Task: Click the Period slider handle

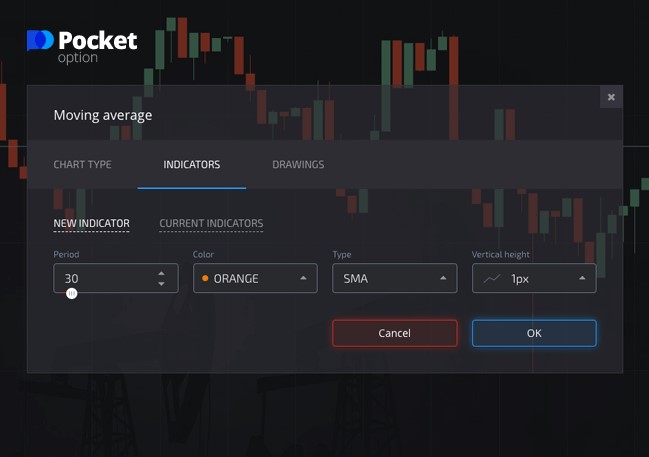Action: (71, 293)
